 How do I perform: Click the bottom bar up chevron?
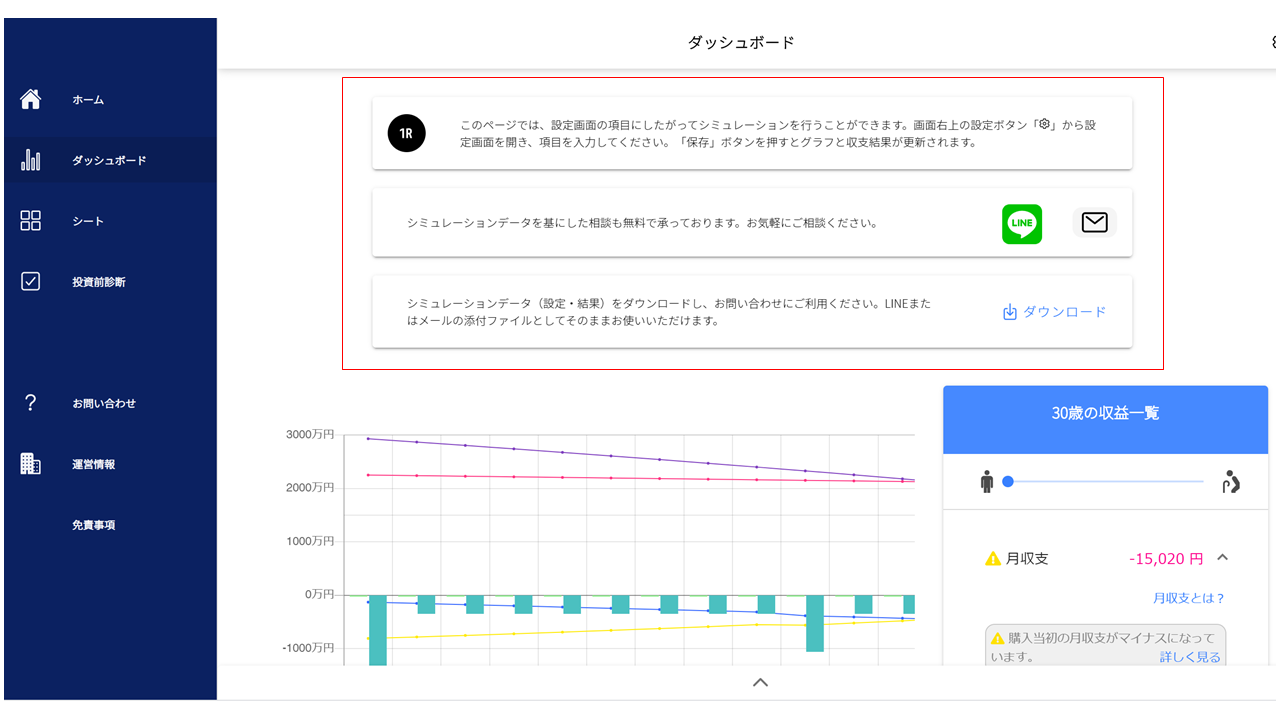pos(760,682)
